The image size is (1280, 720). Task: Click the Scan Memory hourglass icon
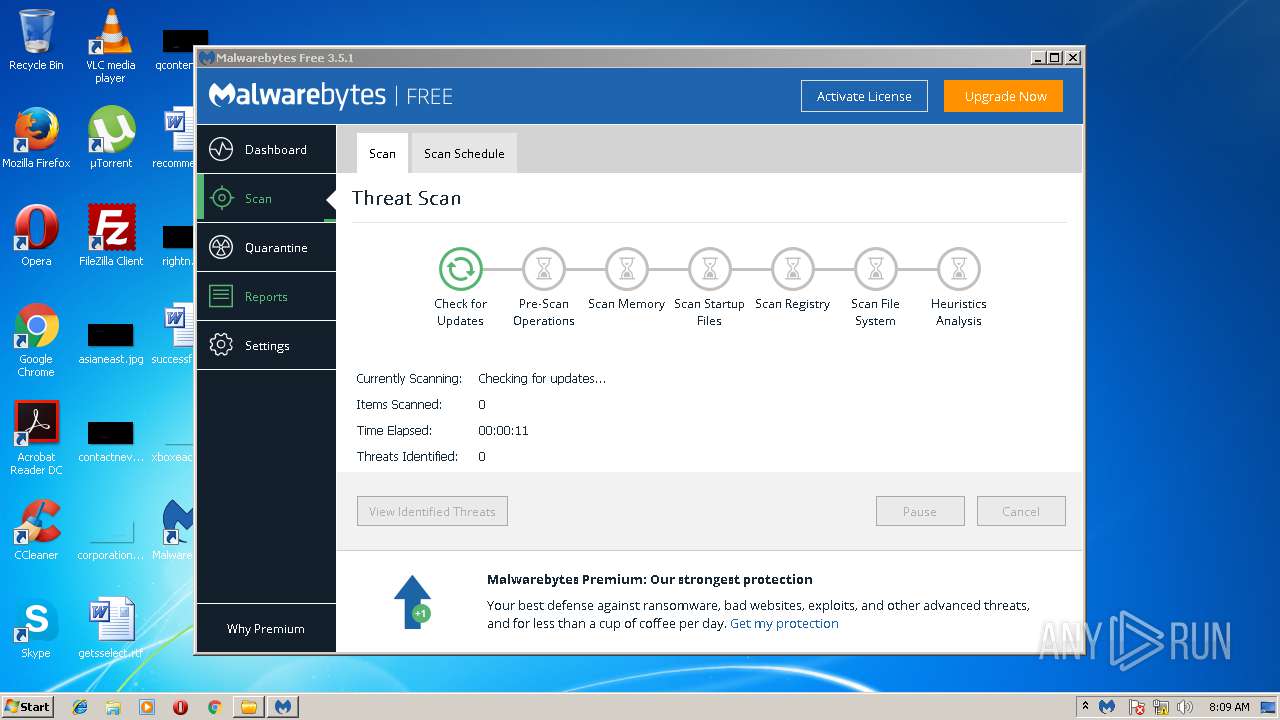627,269
